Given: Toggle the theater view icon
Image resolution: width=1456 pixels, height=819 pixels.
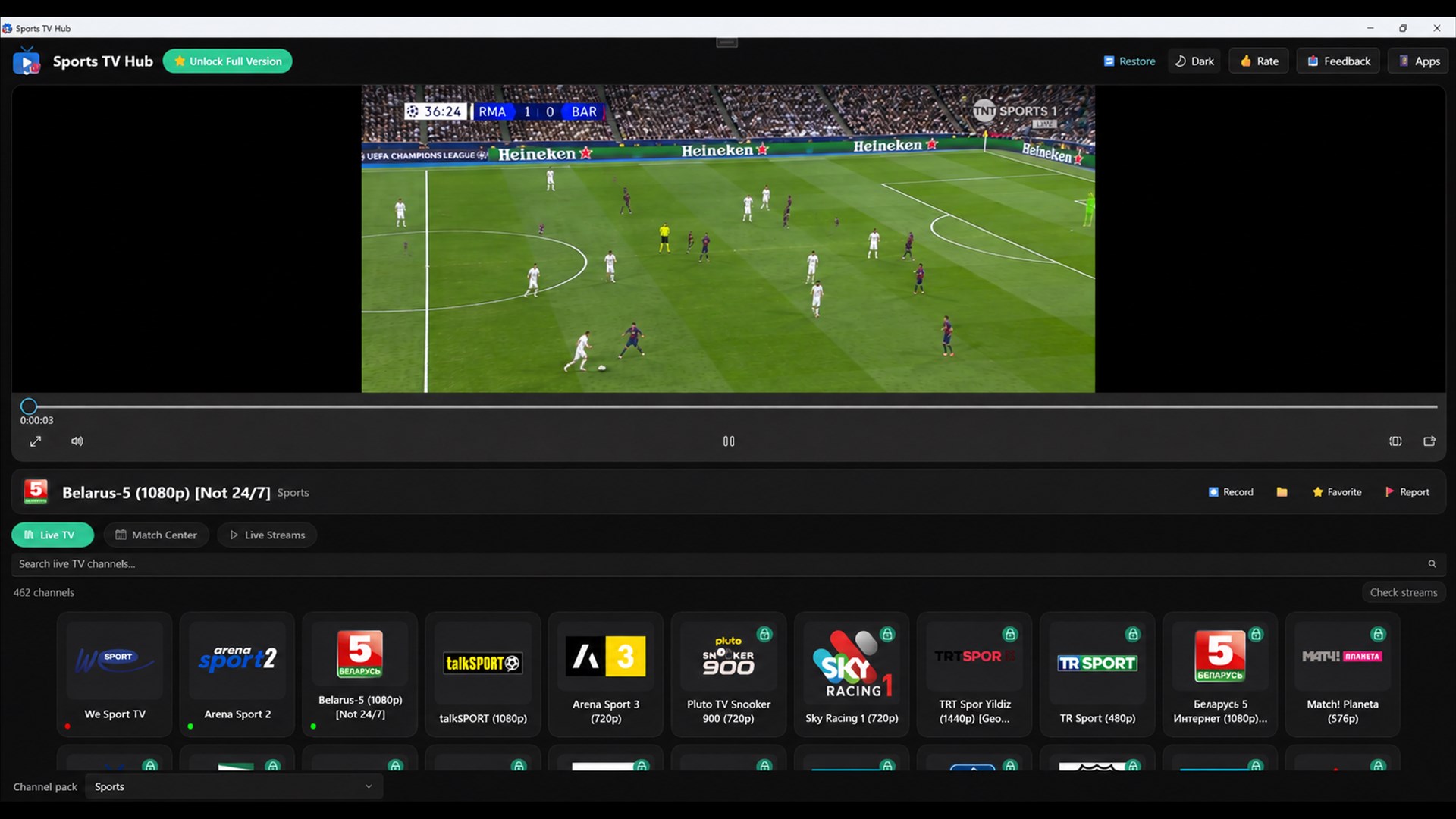Looking at the screenshot, I should point(1395,441).
